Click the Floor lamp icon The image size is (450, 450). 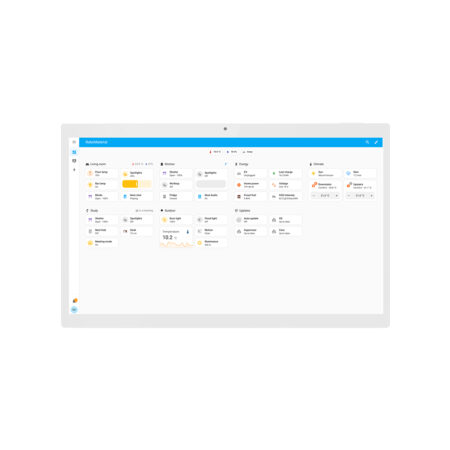(x=90, y=173)
